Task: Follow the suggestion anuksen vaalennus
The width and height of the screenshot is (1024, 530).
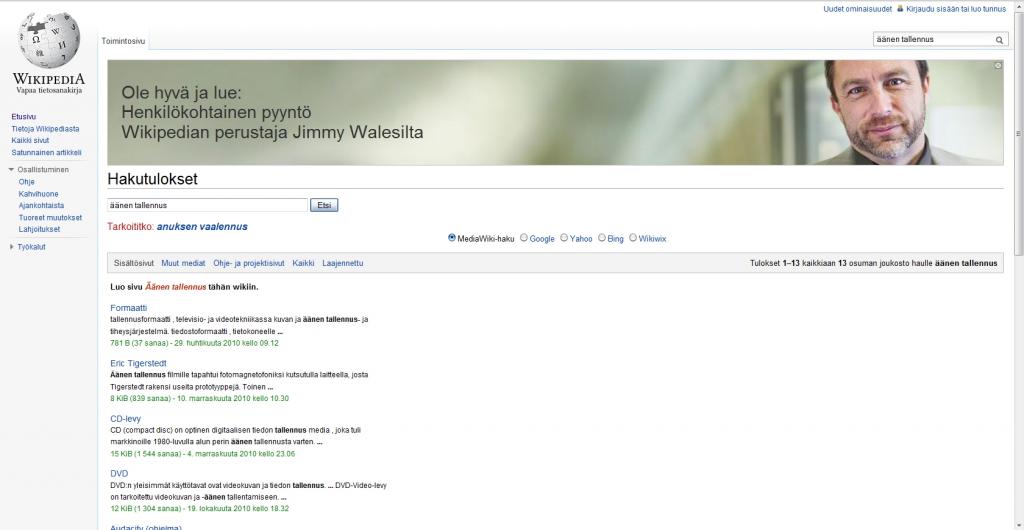Action: [202, 227]
